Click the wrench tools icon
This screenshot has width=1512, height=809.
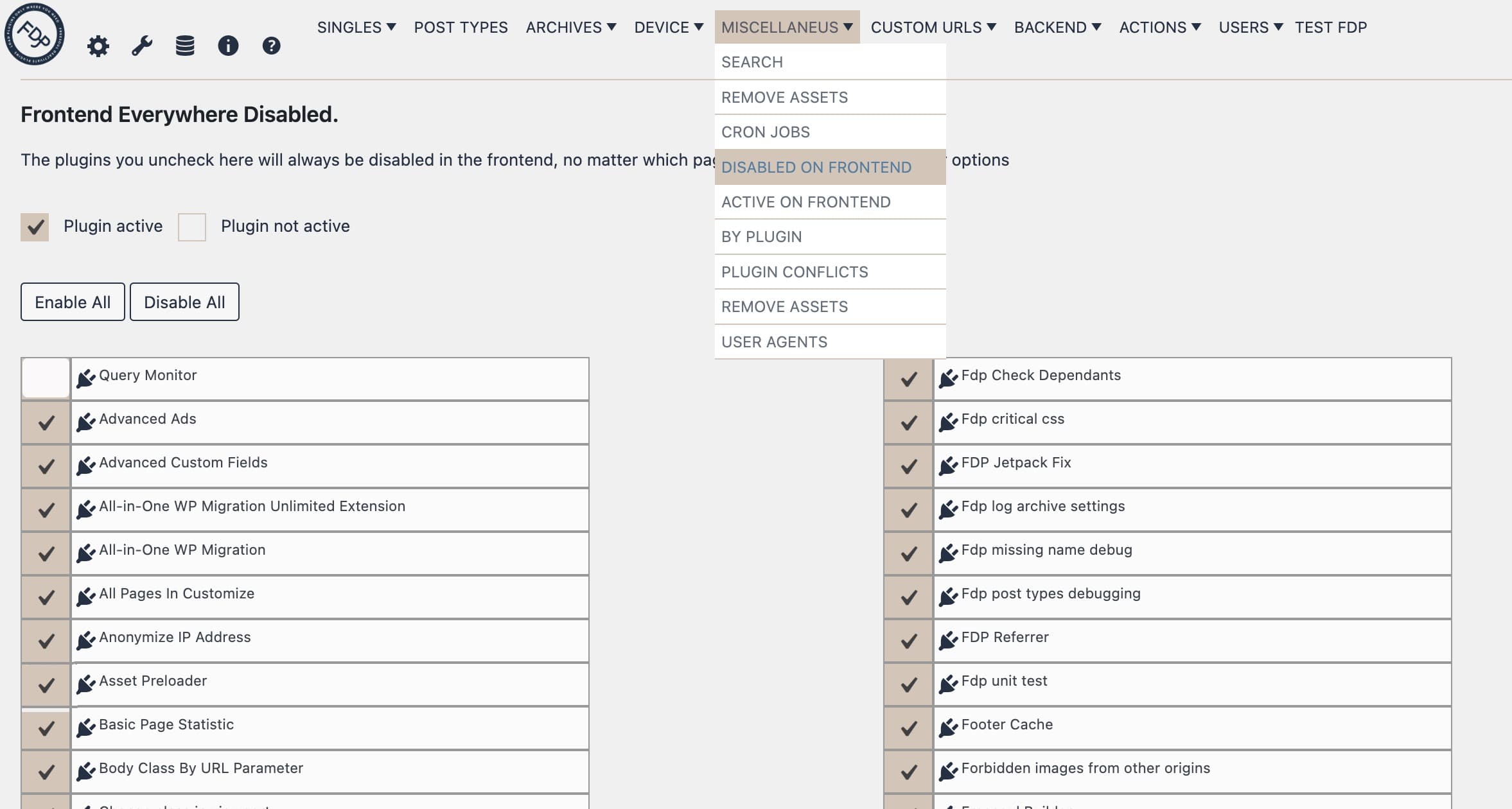(x=142, y=46)
